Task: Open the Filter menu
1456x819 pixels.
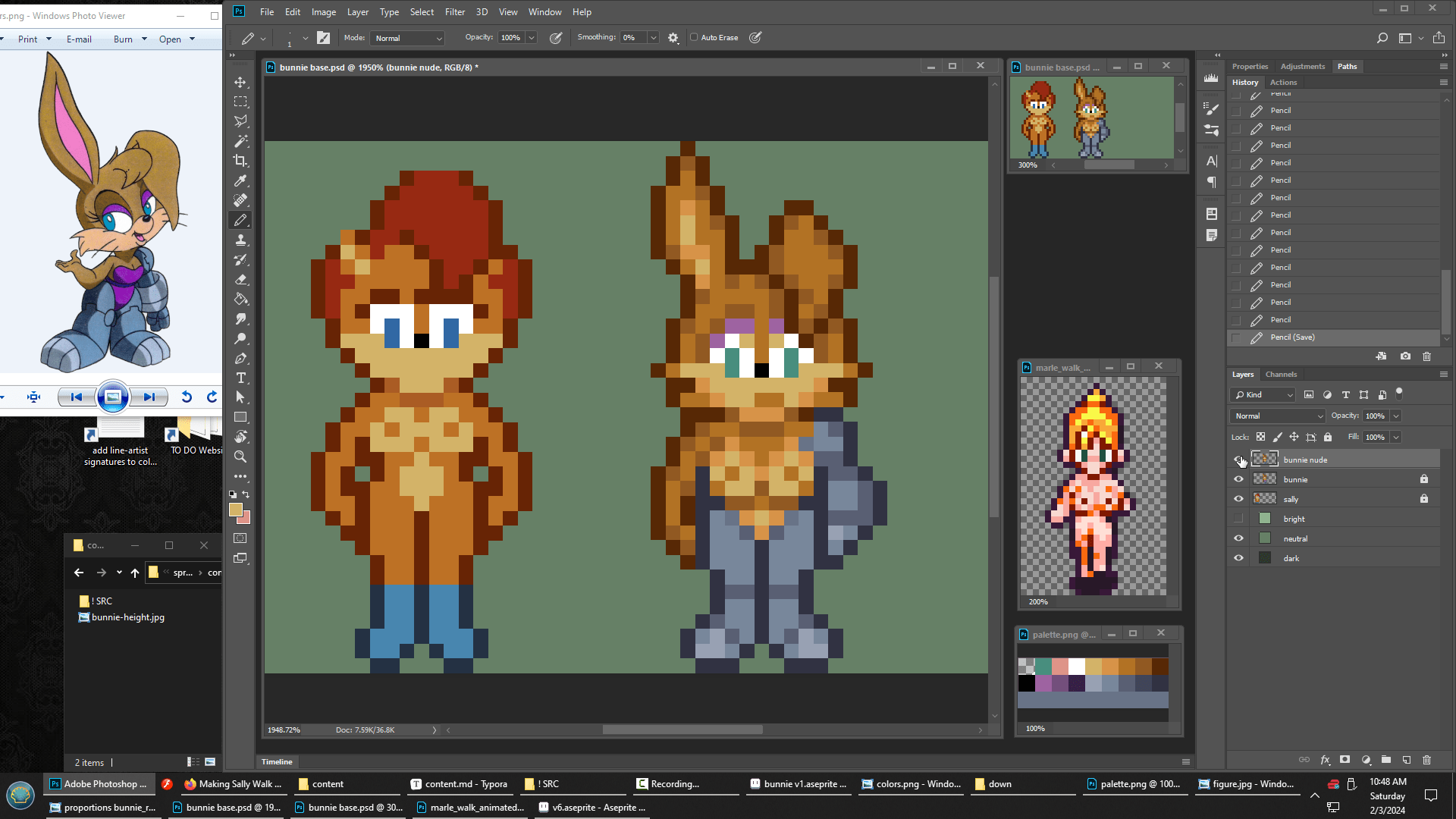Action: [x=454, y=12]
